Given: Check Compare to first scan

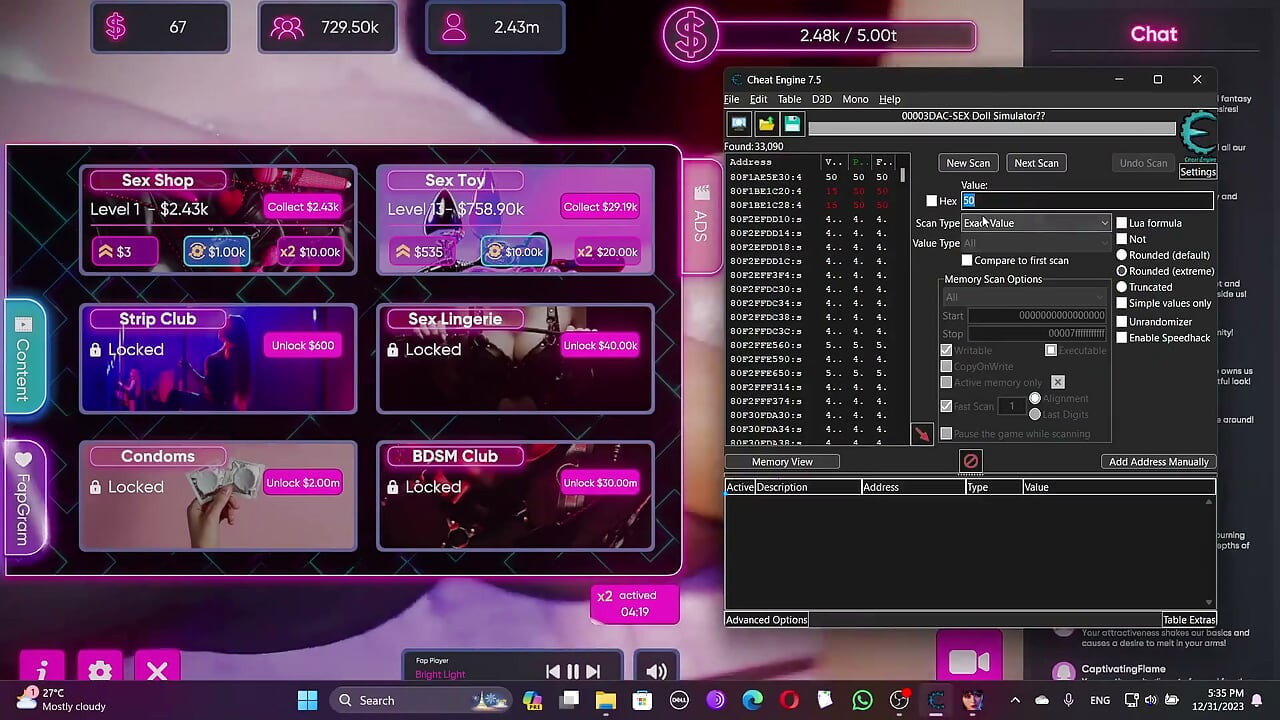Looking at the screenshot, I should point(967,260).
